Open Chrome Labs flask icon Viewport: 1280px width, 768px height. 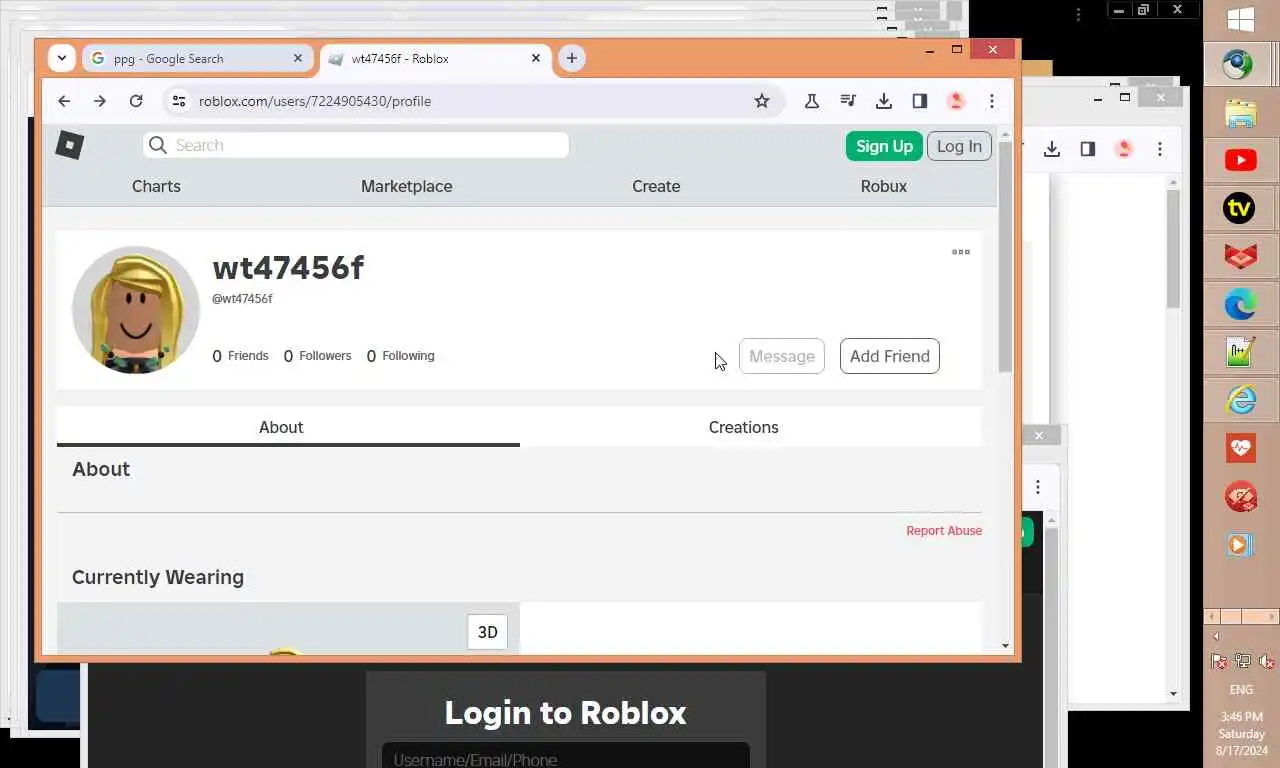tap(812, 101)
